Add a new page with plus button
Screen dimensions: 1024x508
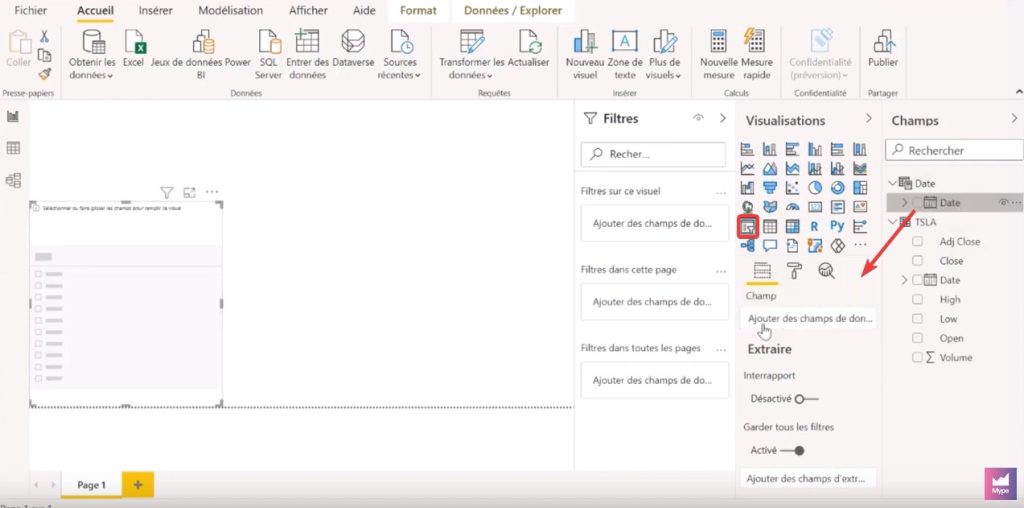[x=138, y=485]
